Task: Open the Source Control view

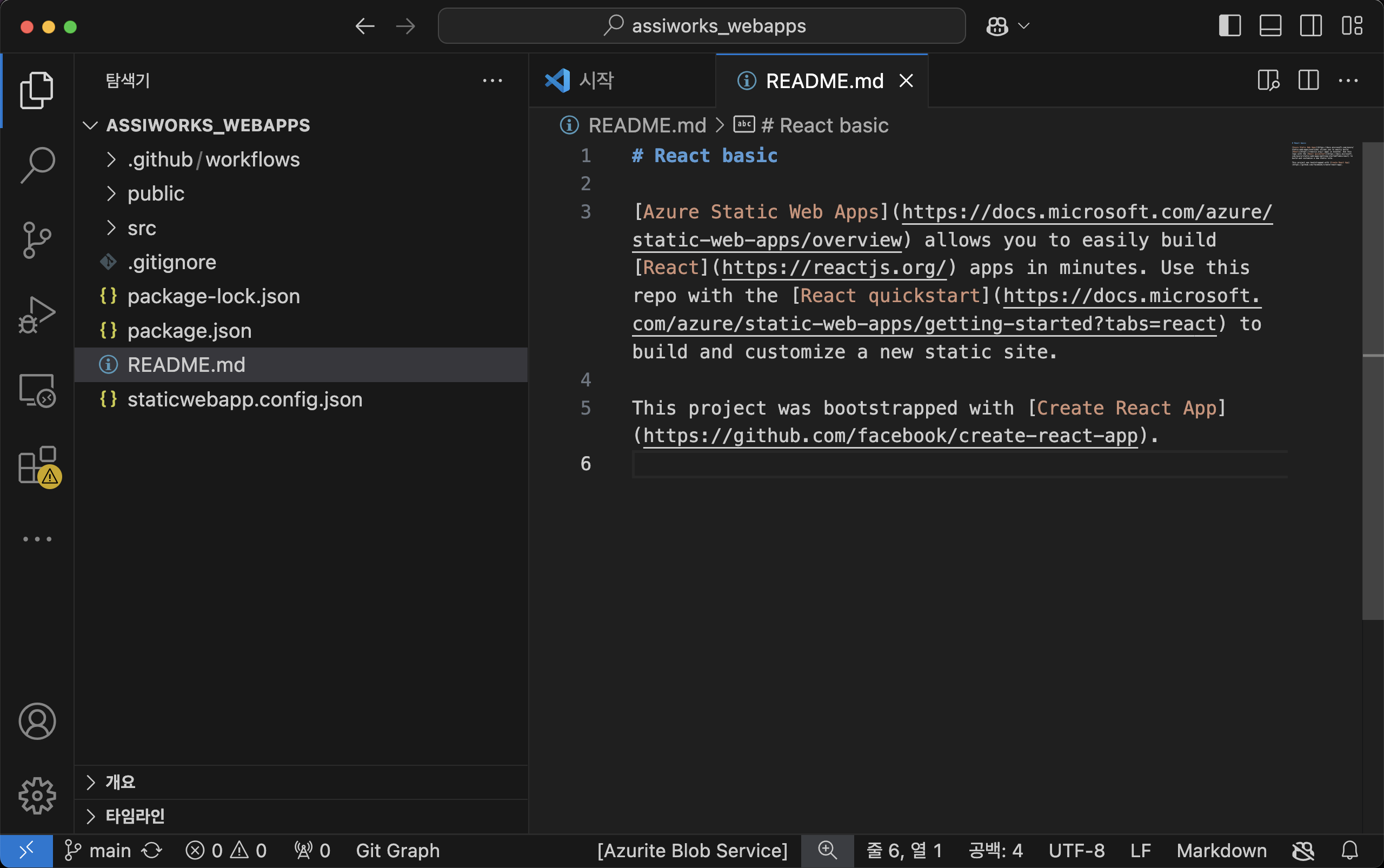Action: pyautogui.click(x=37, y=240)
